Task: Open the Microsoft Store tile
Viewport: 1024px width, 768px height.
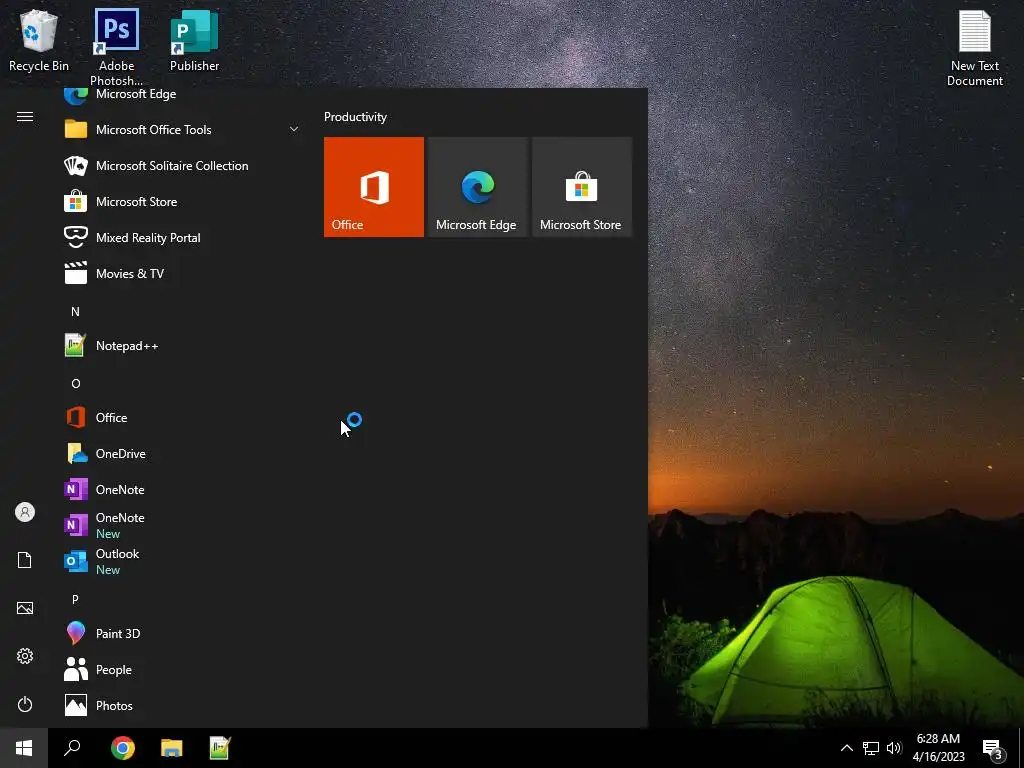Action: tap(582, 187)
